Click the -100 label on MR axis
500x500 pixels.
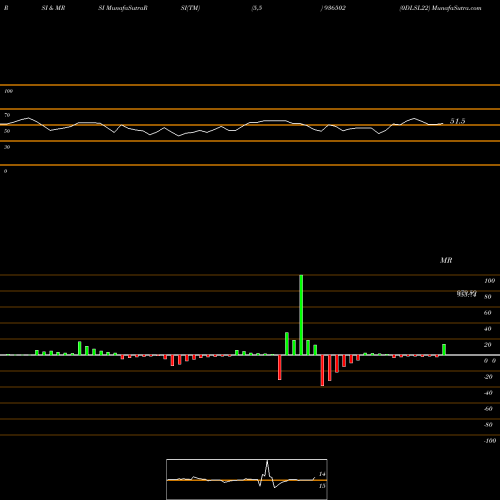pos(490,441)
